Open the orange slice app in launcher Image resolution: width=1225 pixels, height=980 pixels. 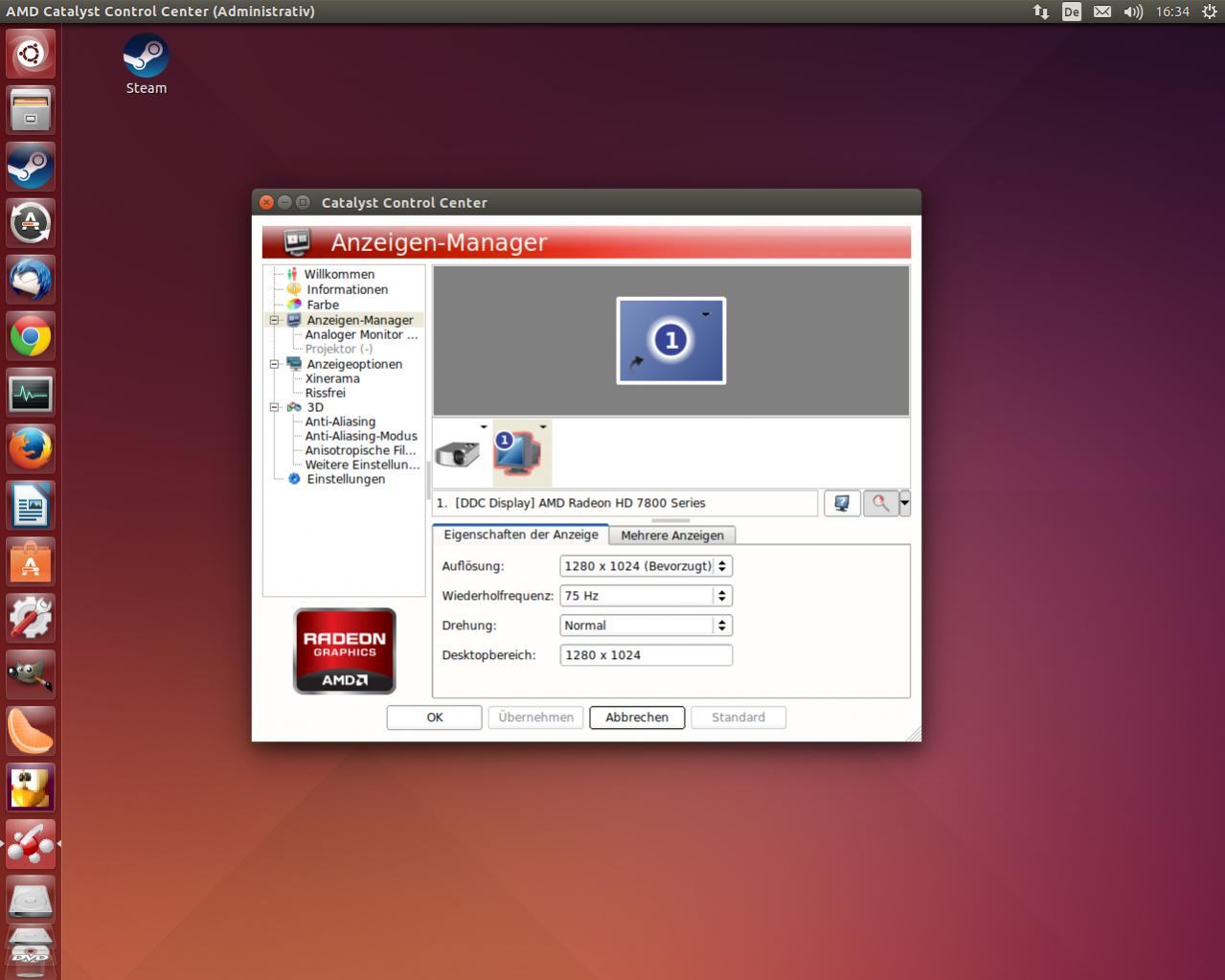tap(31, 732)
